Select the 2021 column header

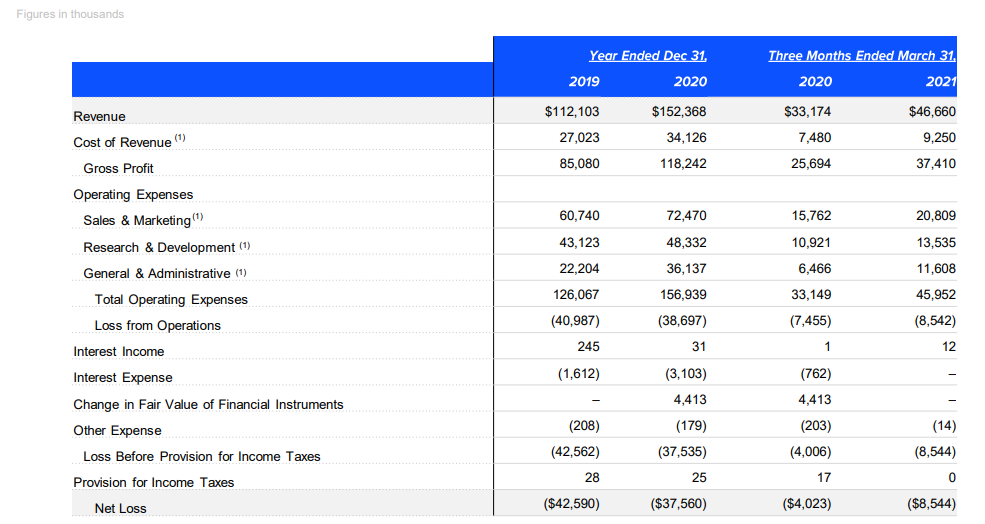pos(941,82)
